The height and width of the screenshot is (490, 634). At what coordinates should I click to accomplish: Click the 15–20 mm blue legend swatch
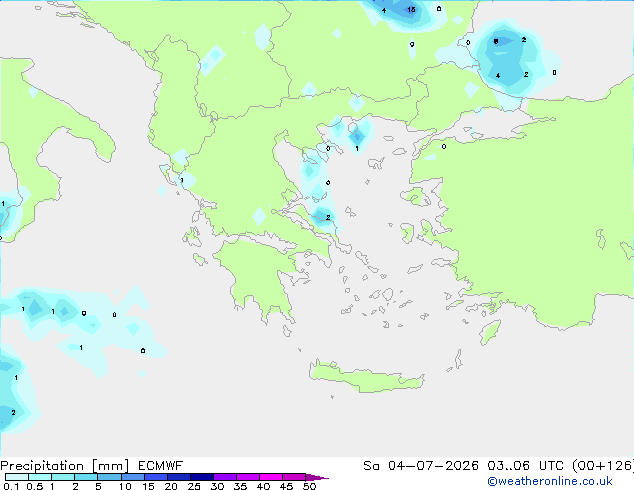[156, 477]
